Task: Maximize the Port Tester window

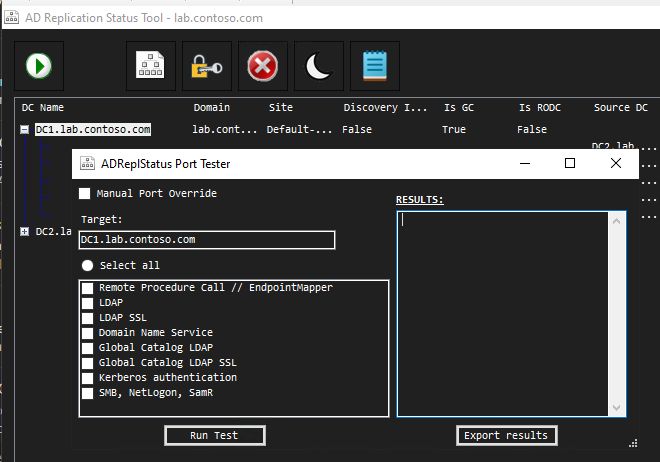Action: (x=570, y=163)
